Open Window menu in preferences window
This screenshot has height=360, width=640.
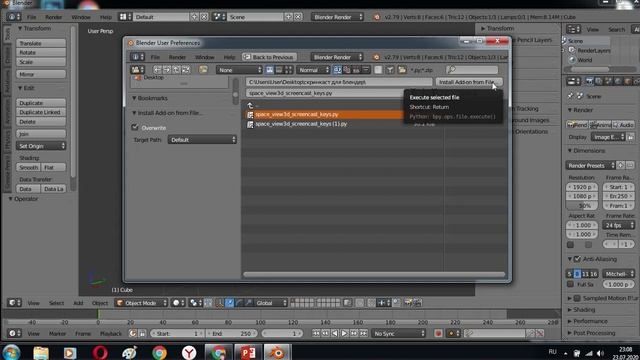click(x=204, y=58)
